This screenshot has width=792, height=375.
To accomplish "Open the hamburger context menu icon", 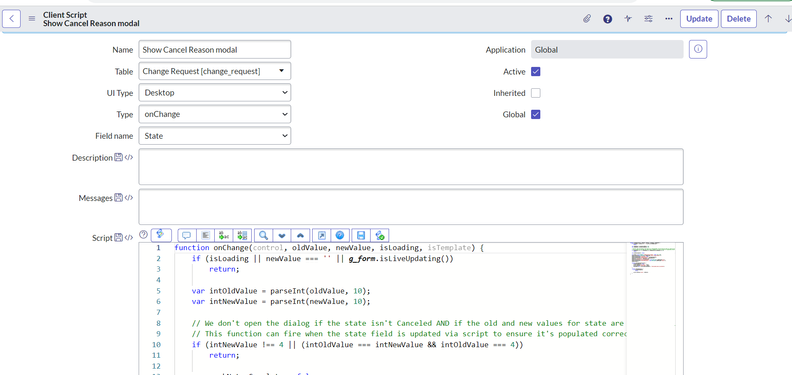I will coord(32,19).
